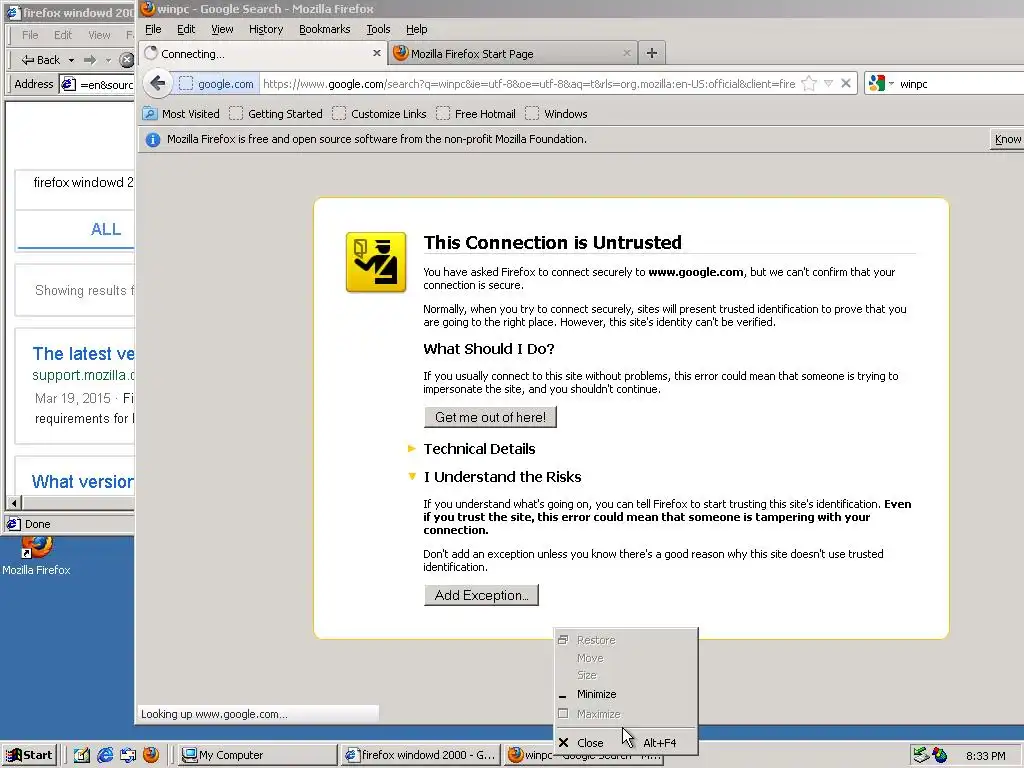Click the Google search engine icon
This screenshot has width=1024, height=768.
point(877,84)
